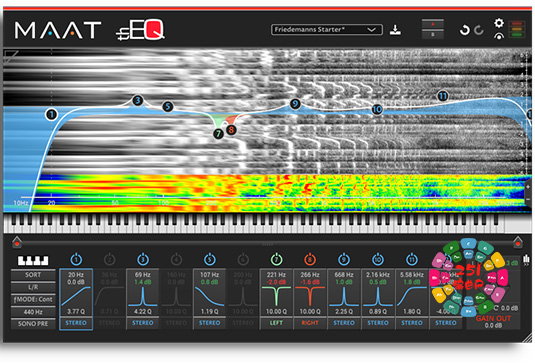The width and height of the screenshot is (535, 363).
Task: Click the signal icon below the gear
Action: [x=499, y=36]
